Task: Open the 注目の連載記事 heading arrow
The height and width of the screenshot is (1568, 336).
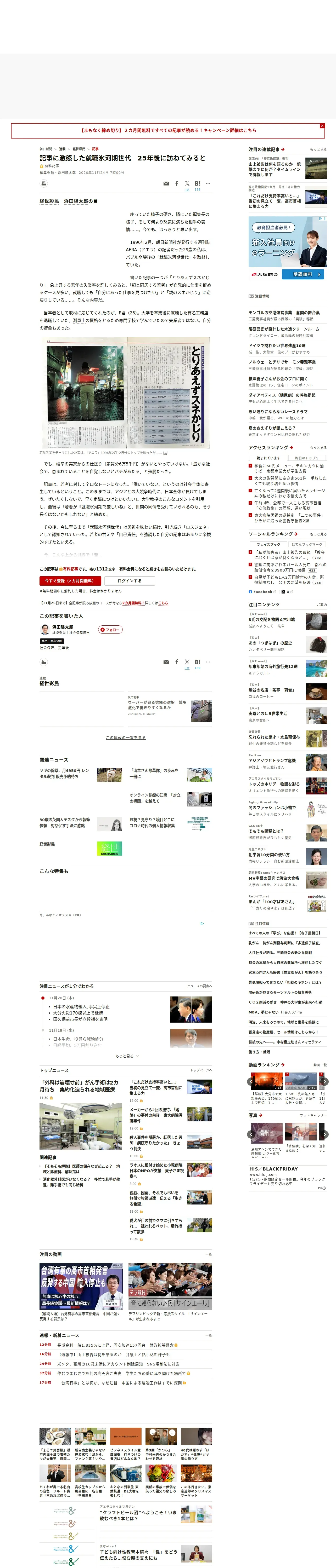Action: 283,150
